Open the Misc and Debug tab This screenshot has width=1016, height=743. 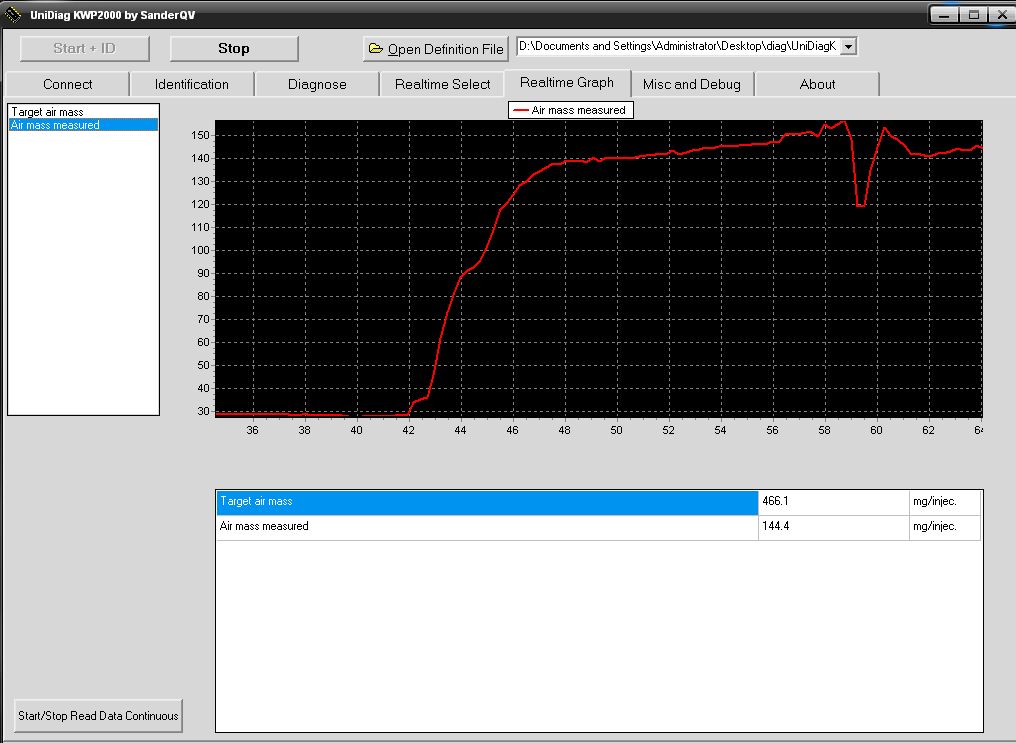pyautogui.click(x=692, y=85)
